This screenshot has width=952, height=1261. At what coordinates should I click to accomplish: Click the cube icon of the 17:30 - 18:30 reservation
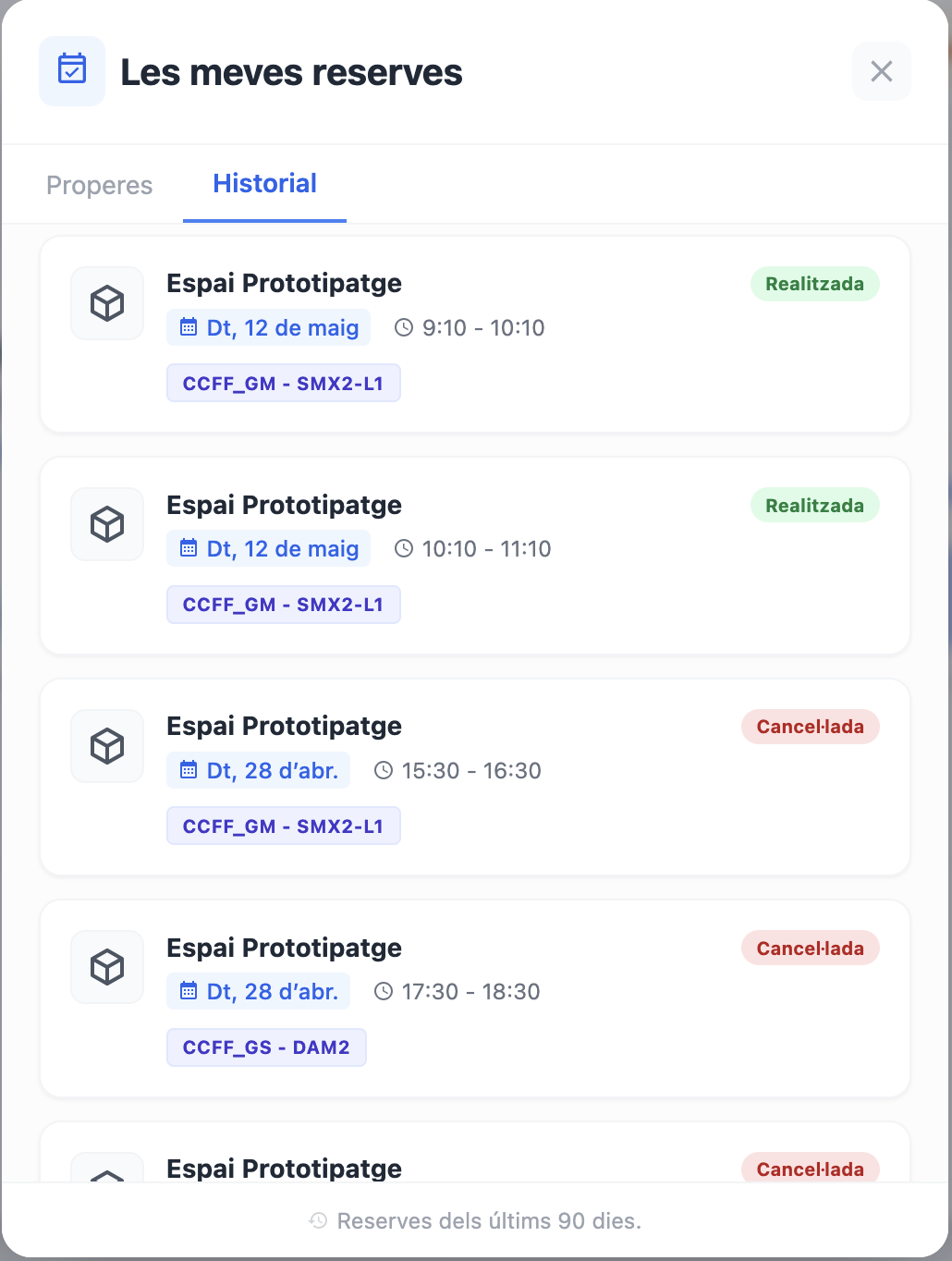click(107, 967)
